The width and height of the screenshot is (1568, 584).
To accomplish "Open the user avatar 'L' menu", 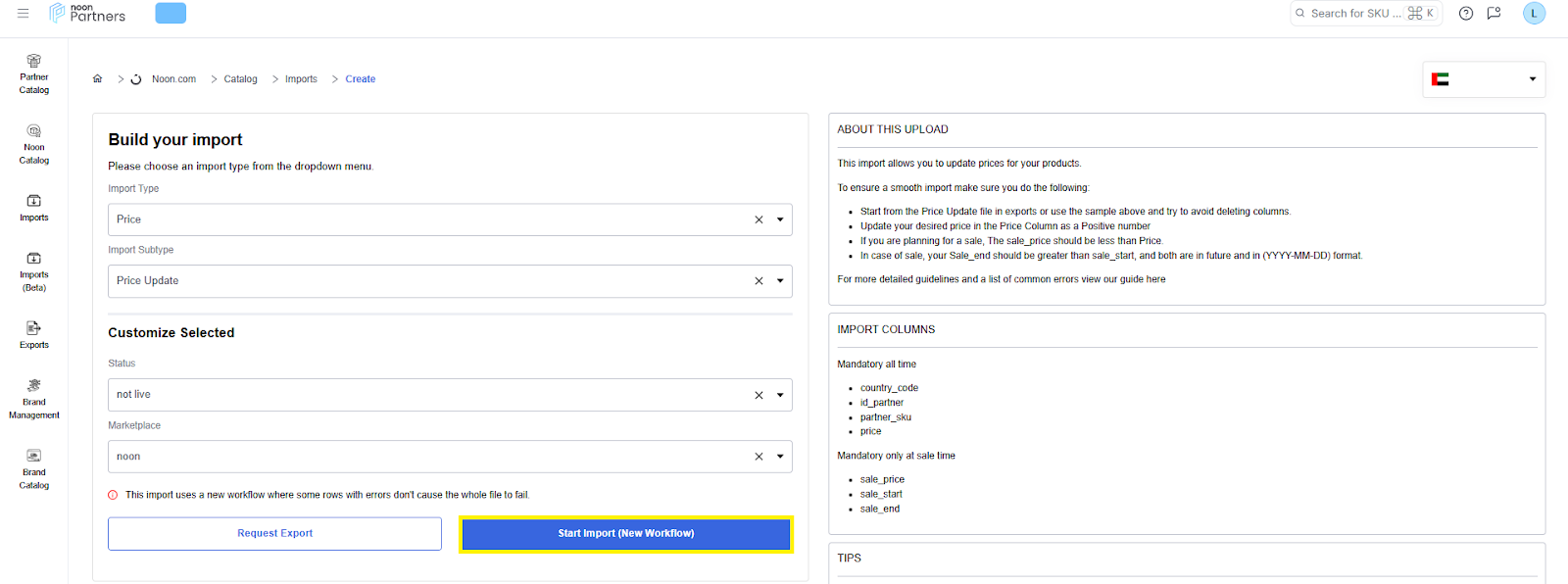I will (x=1534, y=13).
